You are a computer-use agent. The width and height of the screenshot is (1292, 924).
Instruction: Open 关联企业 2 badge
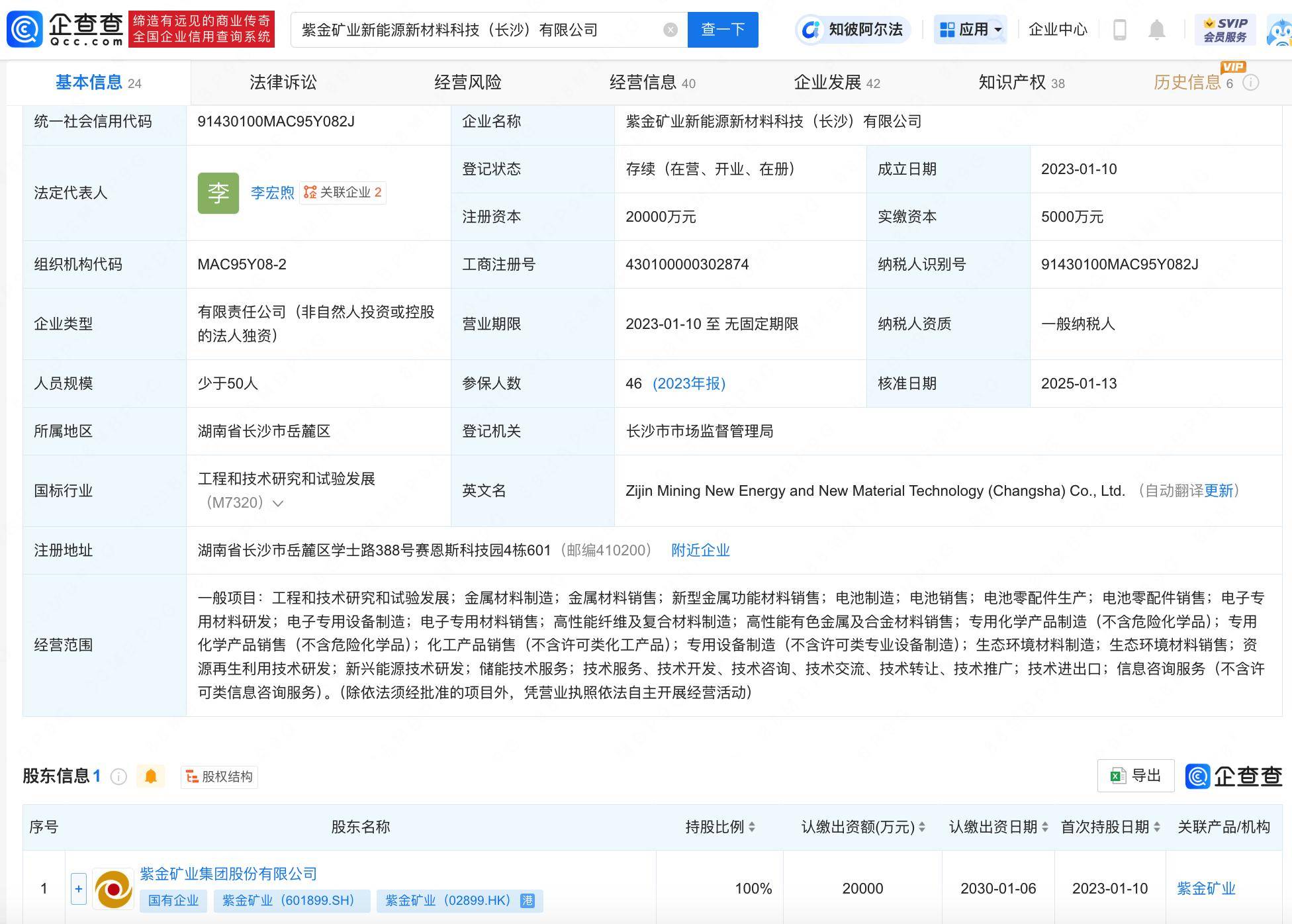coord(343,193)
